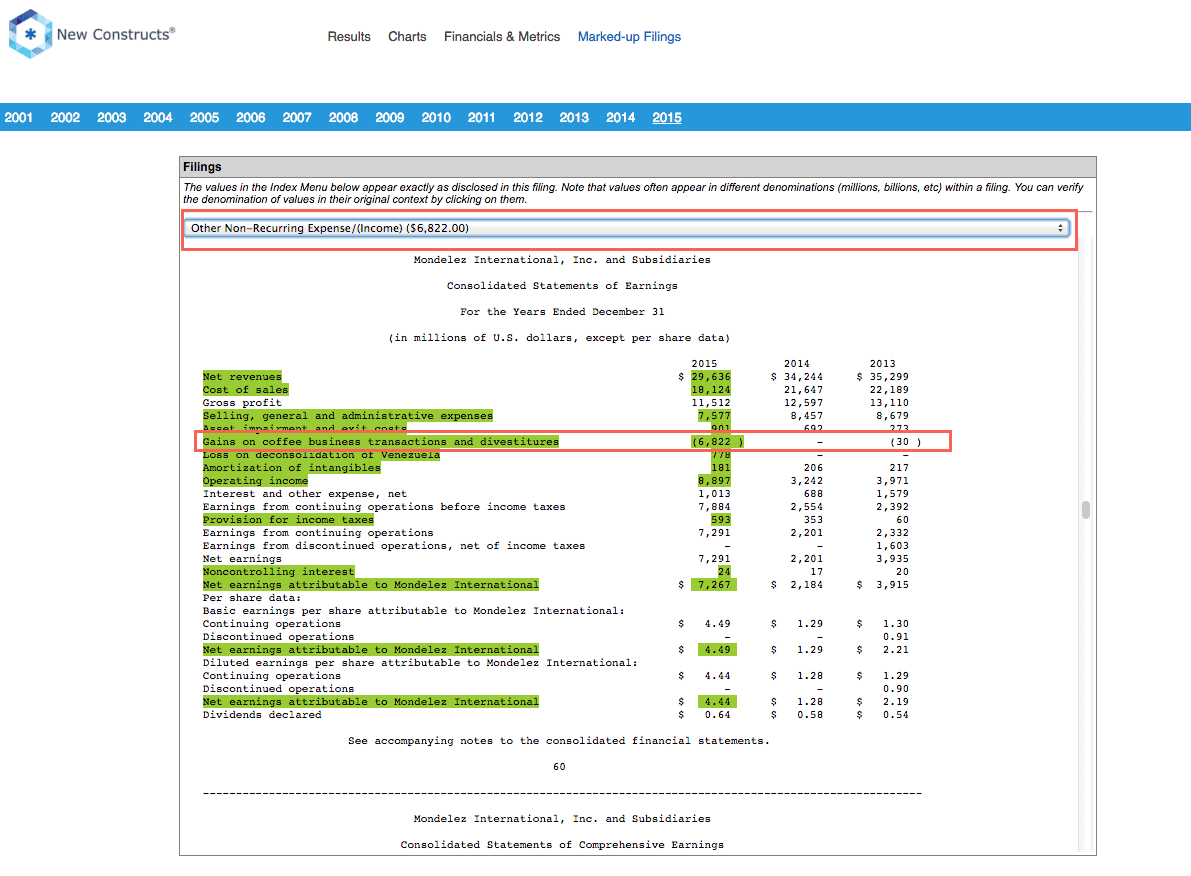
Task: Click Consolidated Statements of Comprehensive Earnings heading
Action: (x=562, y=845)
